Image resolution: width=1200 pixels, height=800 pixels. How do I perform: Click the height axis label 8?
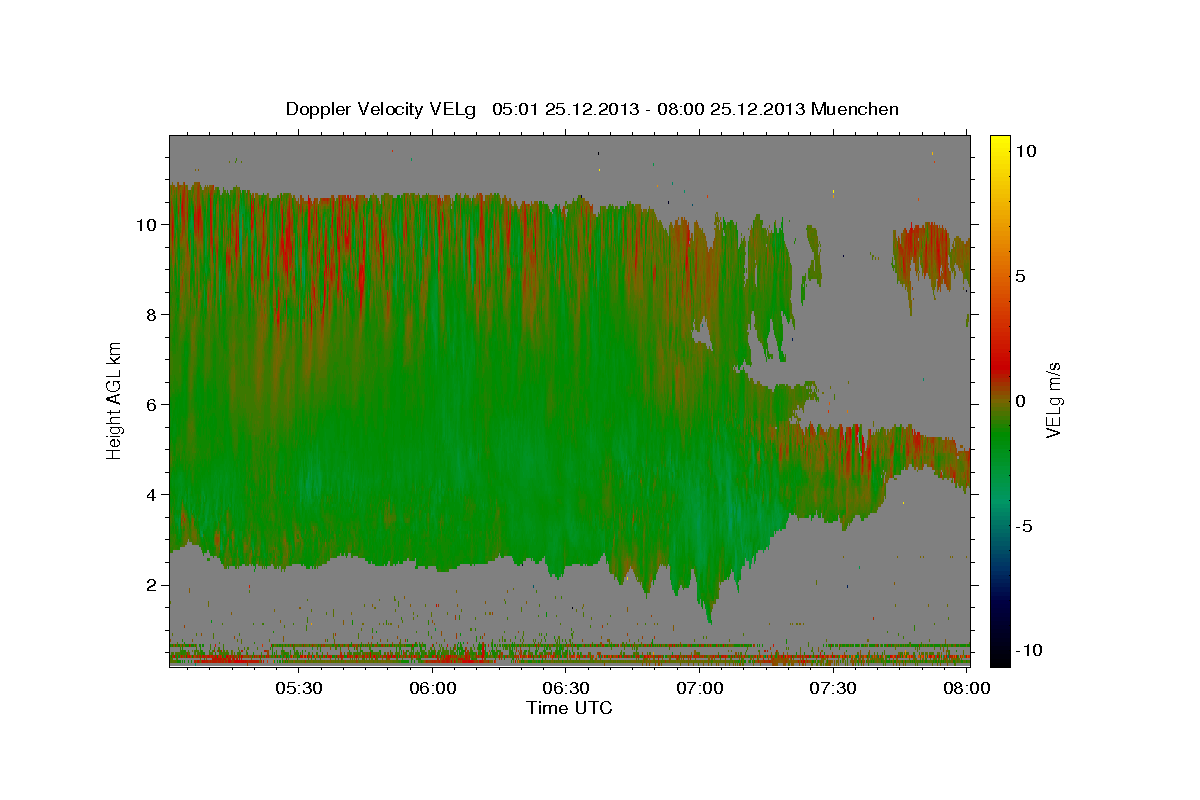coord(152,315)
